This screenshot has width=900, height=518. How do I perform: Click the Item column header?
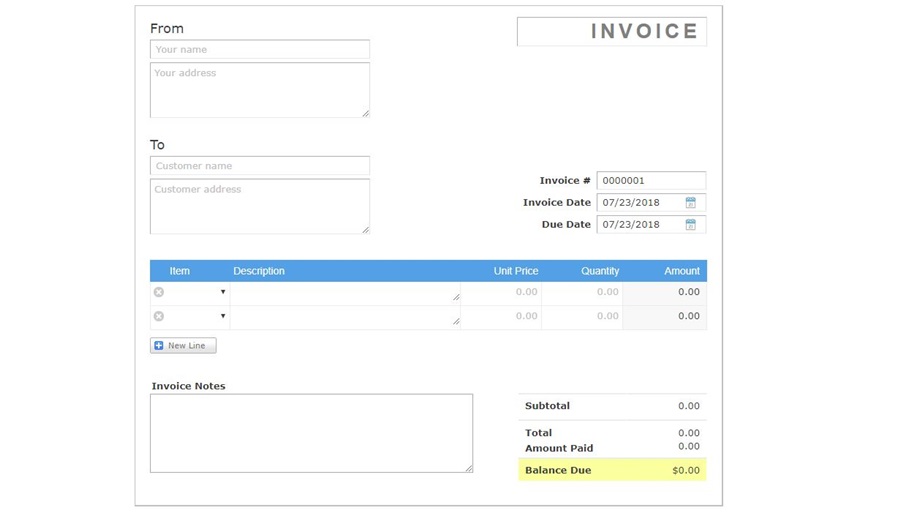click(x=180, y=271)
